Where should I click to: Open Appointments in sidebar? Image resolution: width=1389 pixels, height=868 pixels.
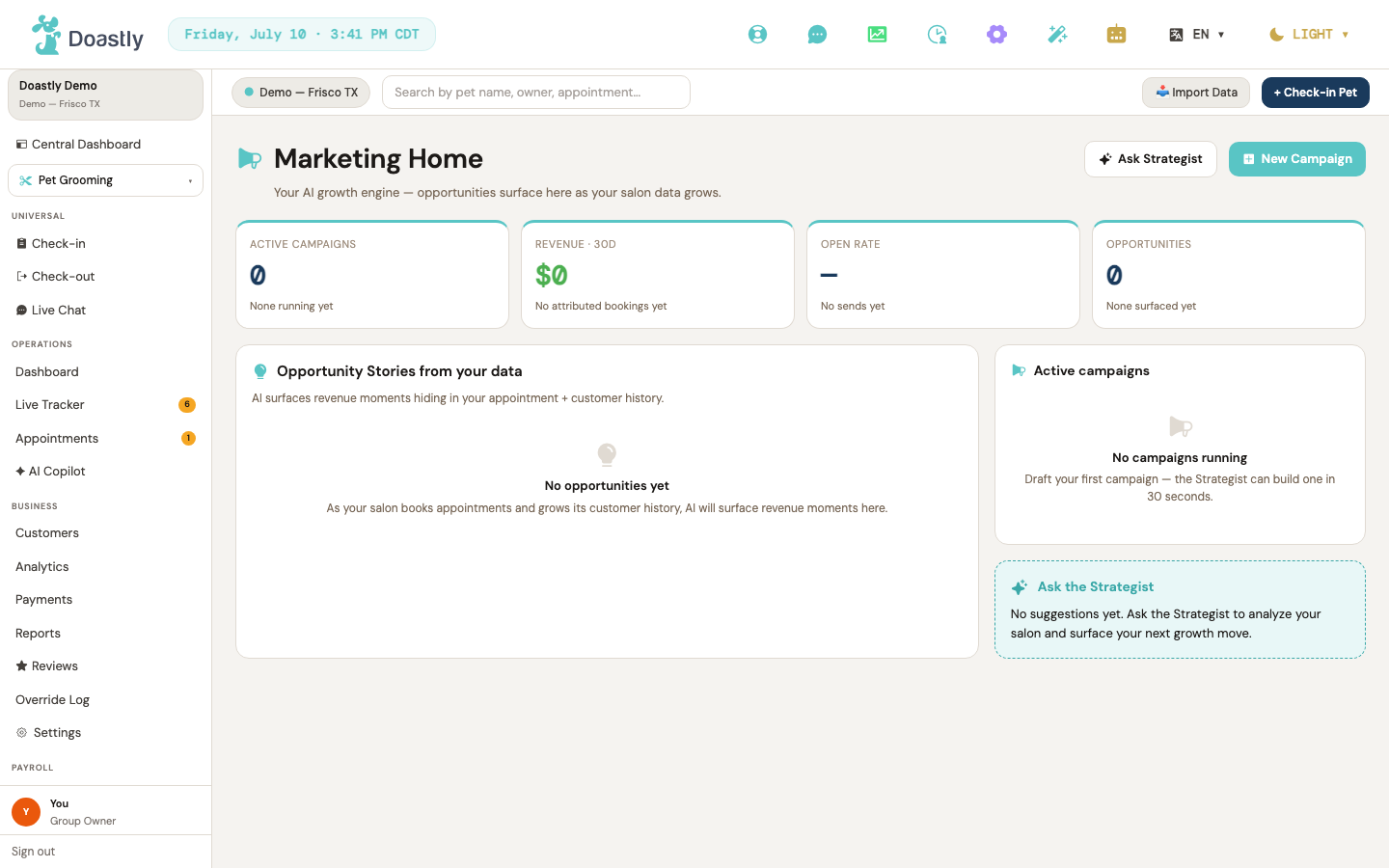[105, 439]
